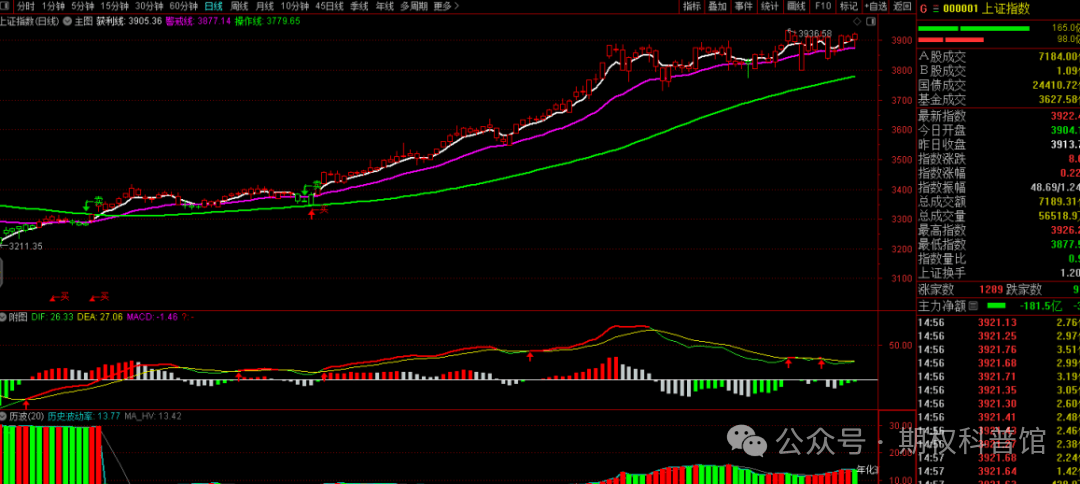Expand the 更多 periods menu
The image size is (1080, 484).
[447, 6]
